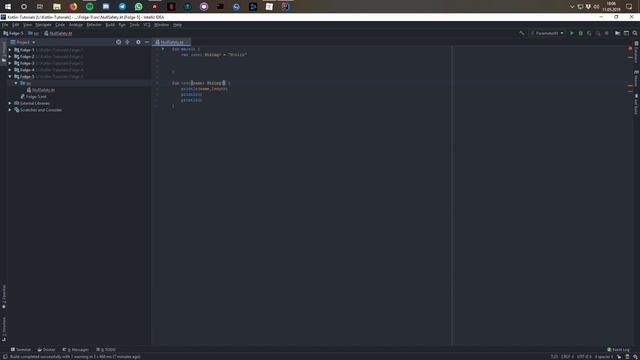Screen dimensions: 640x360
Task: Expand the Folge-2 module
Action: click(10, 56)
